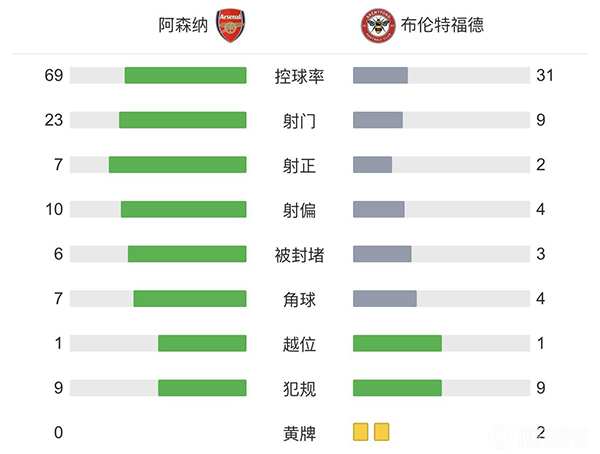Select the 阿森纳 team name

(x=184, y=26)
